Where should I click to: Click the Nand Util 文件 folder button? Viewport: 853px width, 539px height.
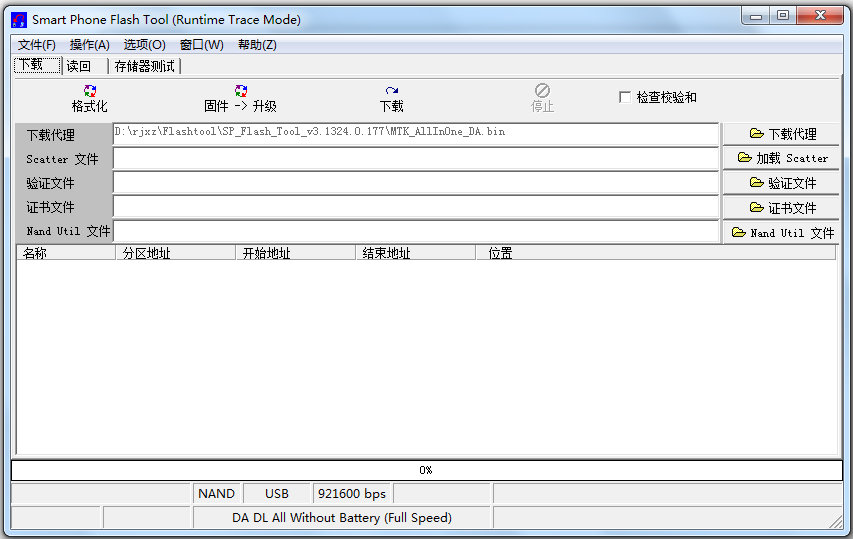click(781, 232)
